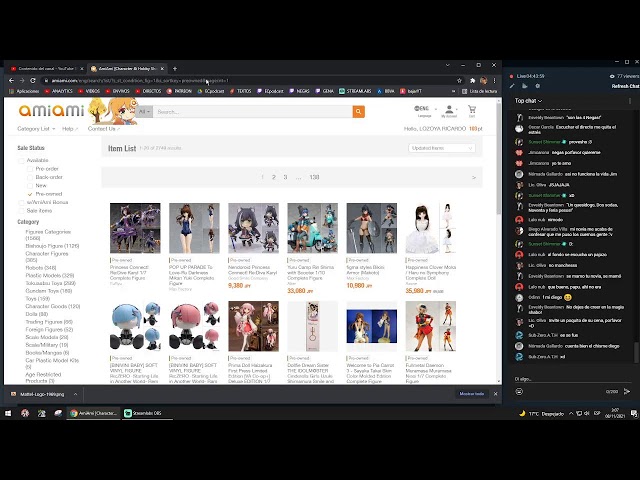640x480 pixels.
Task: Close the downloads bar
Action: 496,394
